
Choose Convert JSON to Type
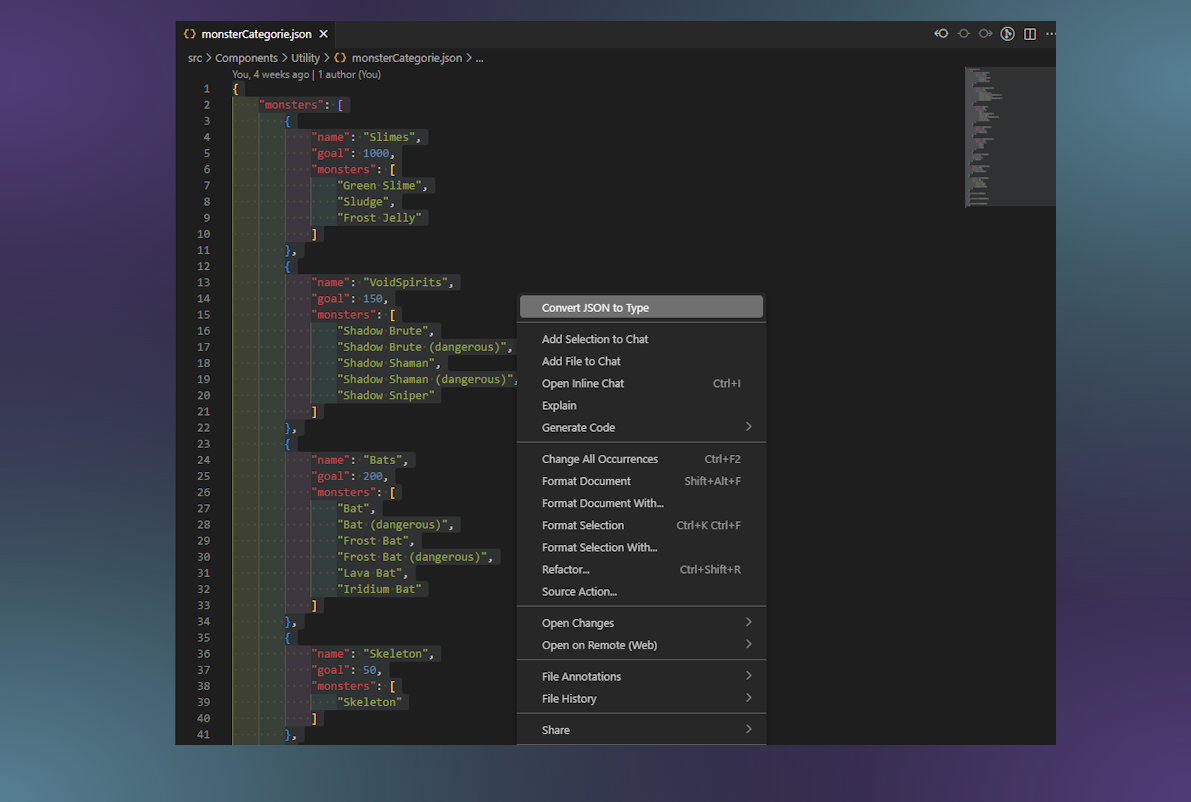tap(595, 308)
